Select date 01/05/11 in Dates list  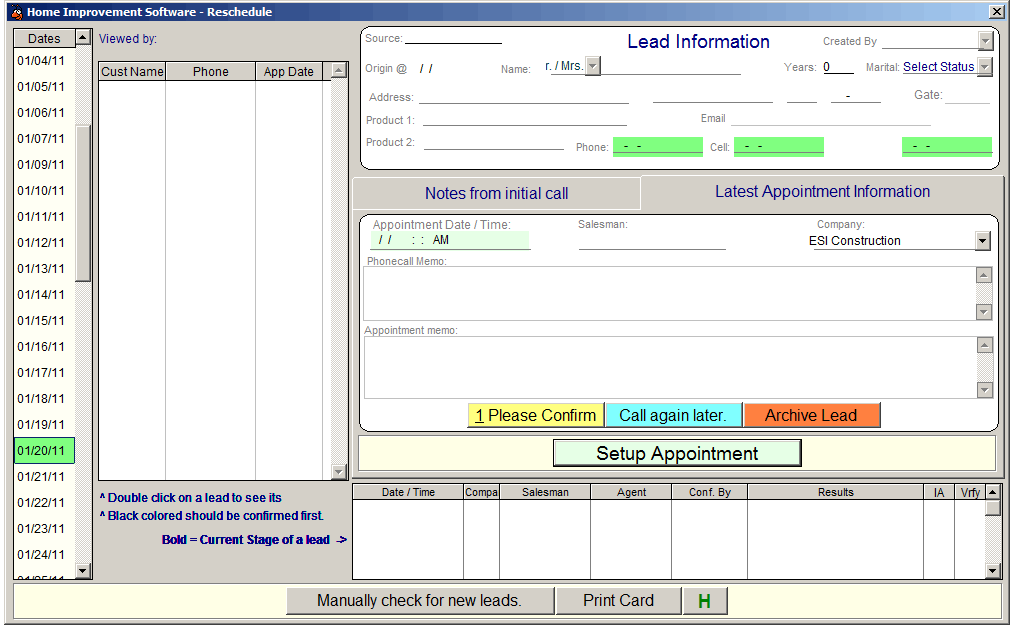(x=44, y=86)
